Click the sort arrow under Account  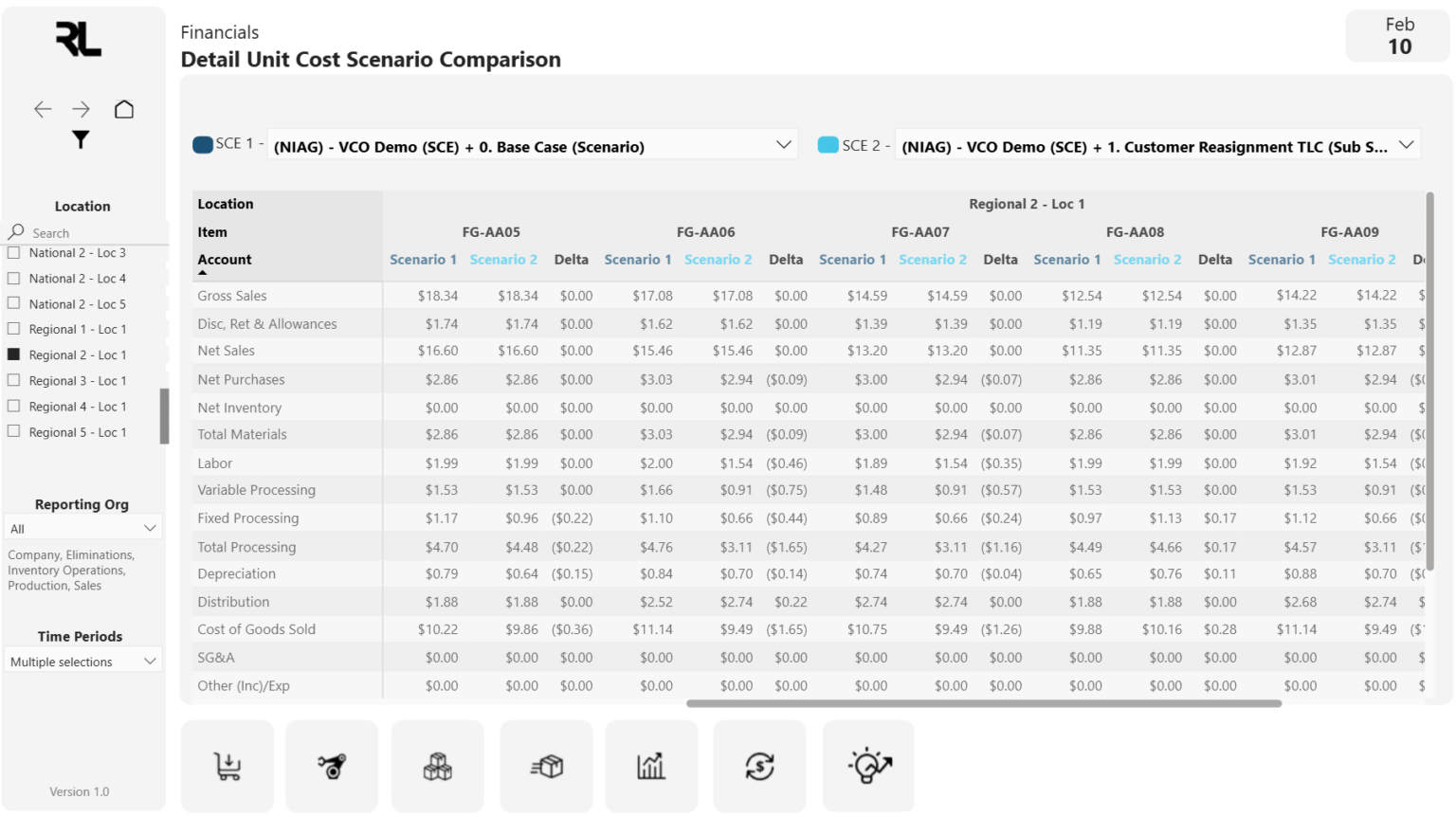[x=202, y=273]
